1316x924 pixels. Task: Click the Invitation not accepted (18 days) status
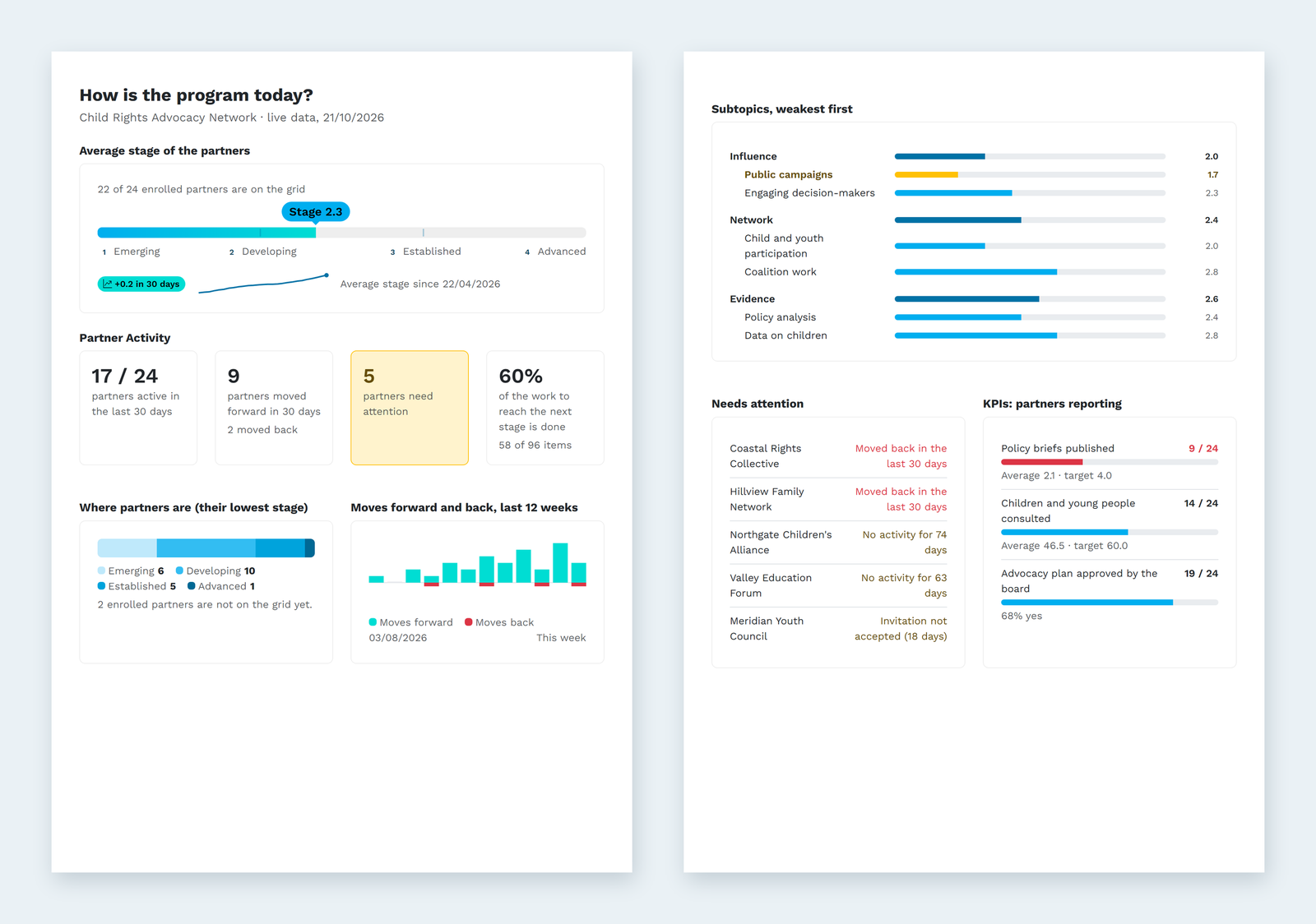click(x=901, y=629)
